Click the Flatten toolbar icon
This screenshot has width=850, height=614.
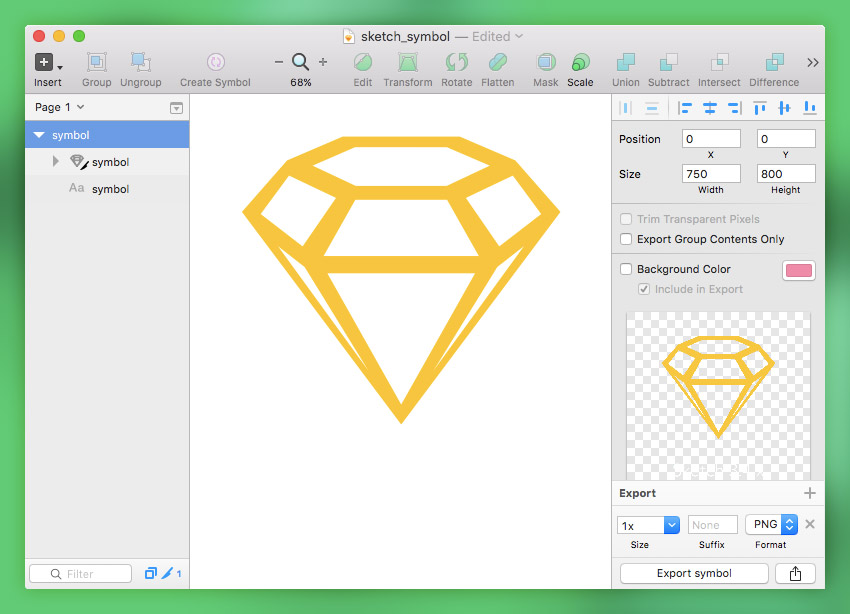click(497, 63)
